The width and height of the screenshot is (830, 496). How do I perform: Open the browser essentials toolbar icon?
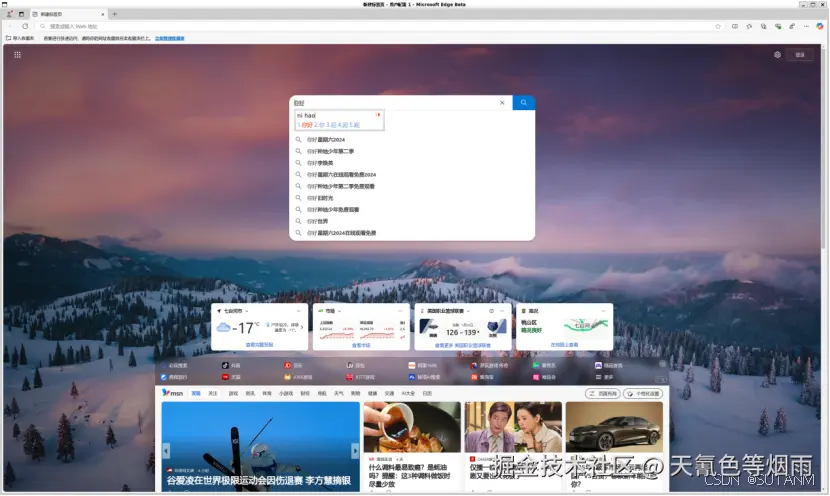(778, 26)
